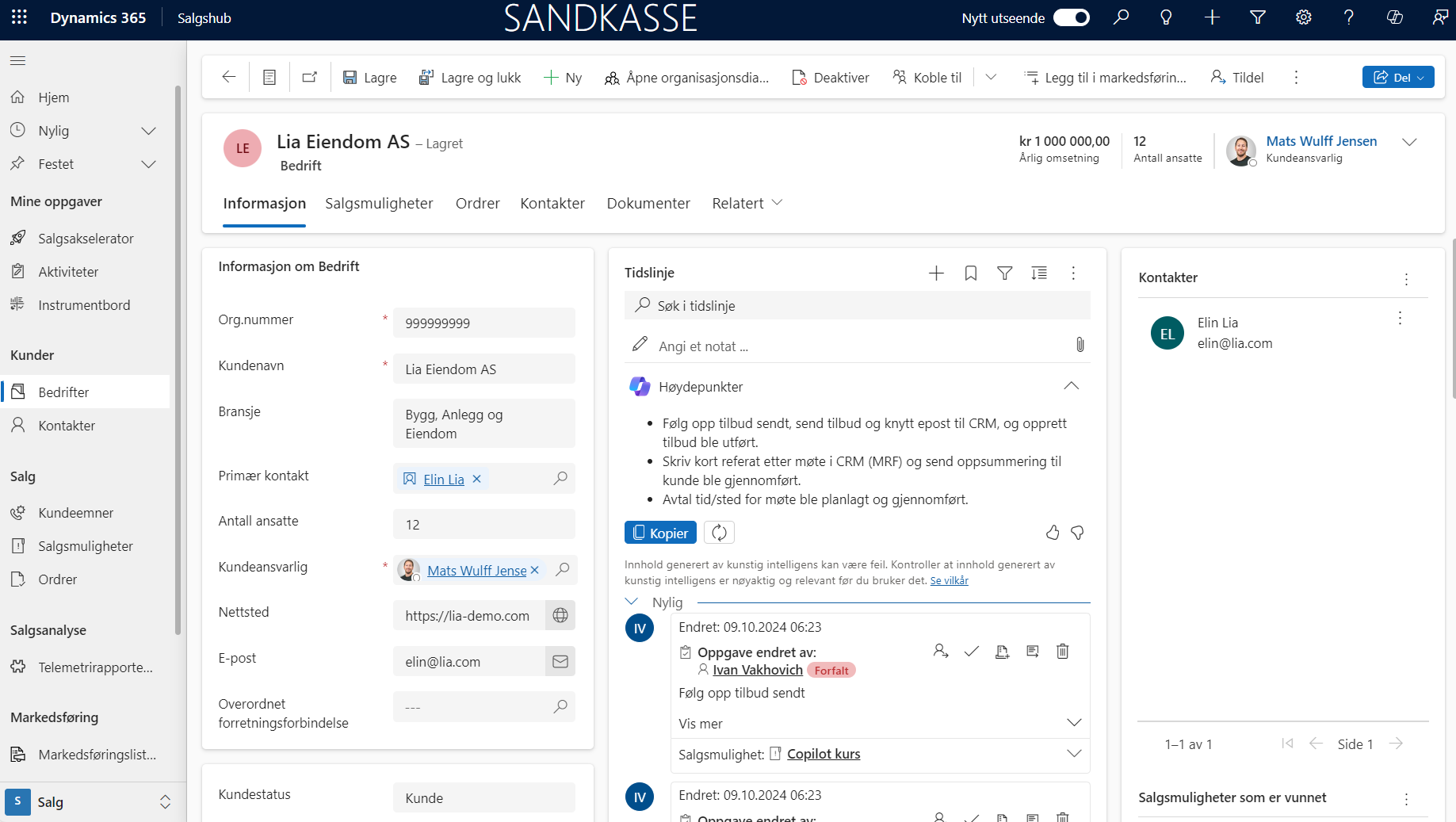Give thumbs down on highlights
The image size is (1456, 822).
1077,533
